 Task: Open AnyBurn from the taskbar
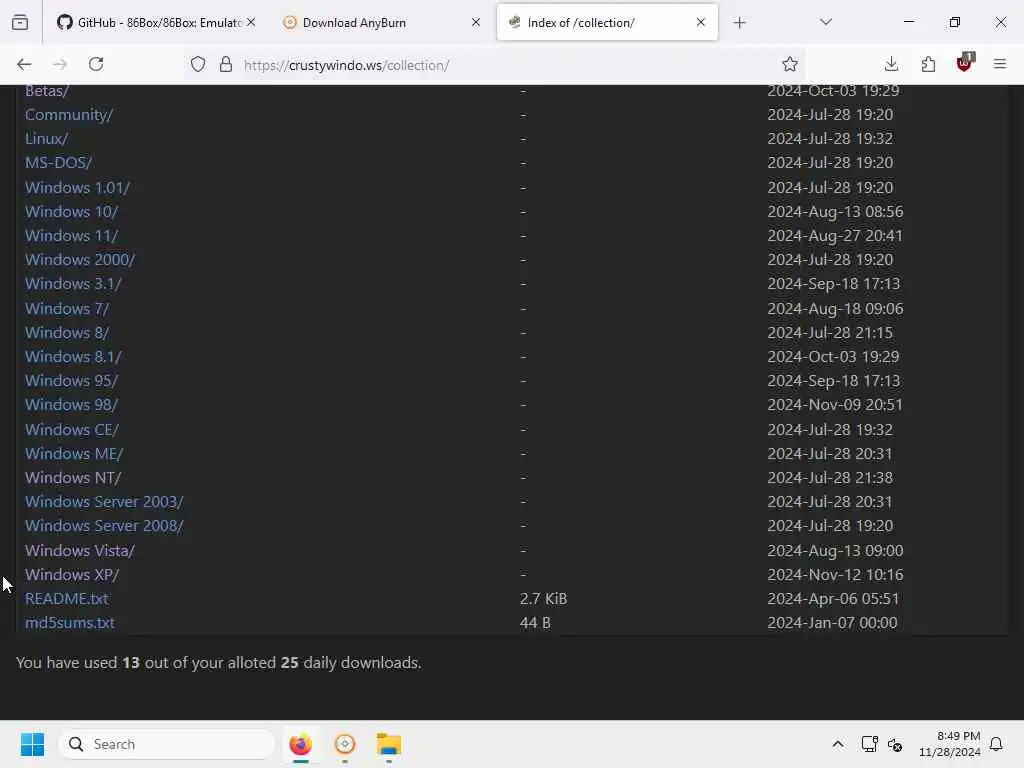coord(345,744)
